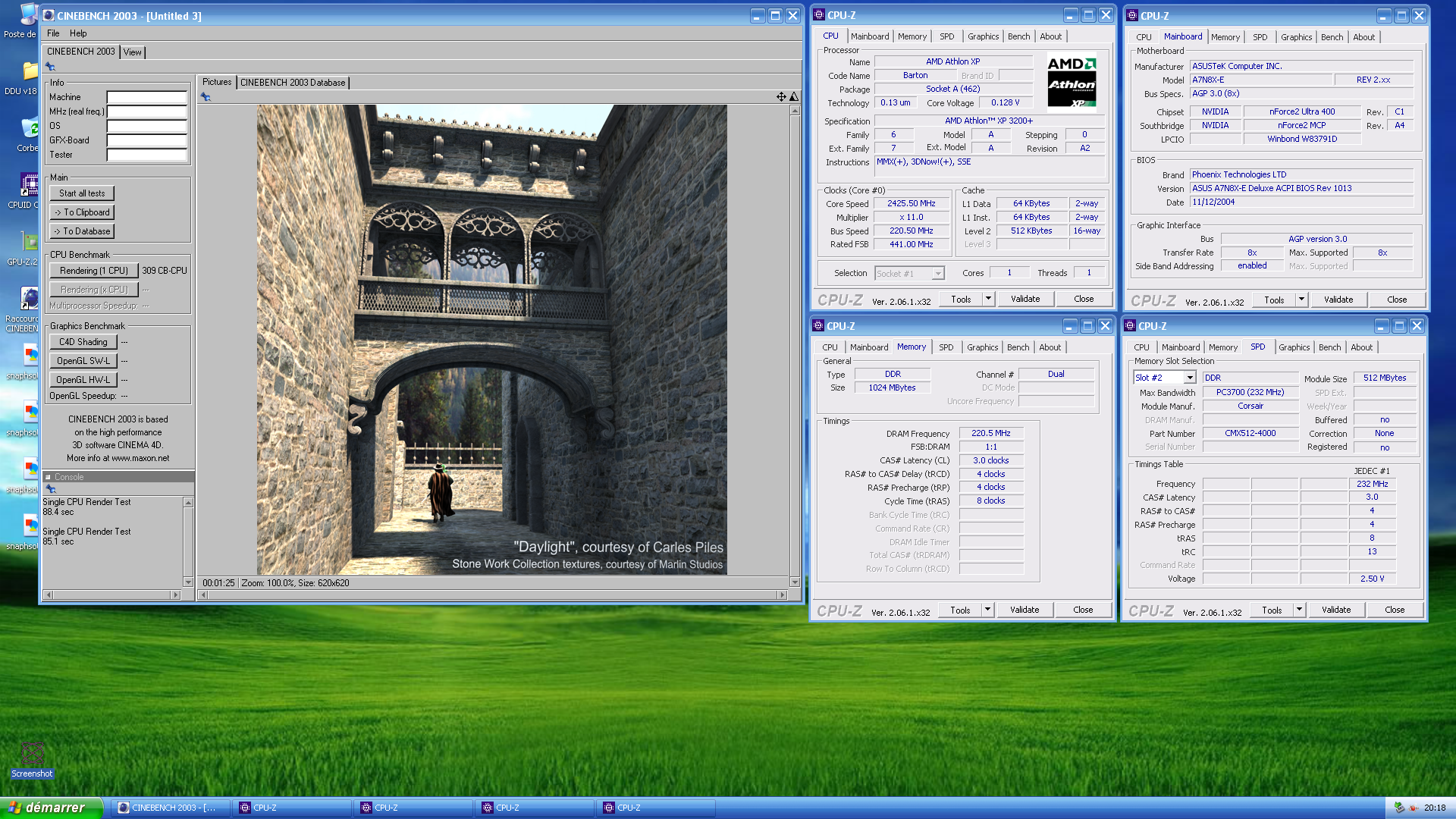Switch to the View tab in CINEBENCH
This screenshot has width=1456, height=819.
(x=133, y=52)
